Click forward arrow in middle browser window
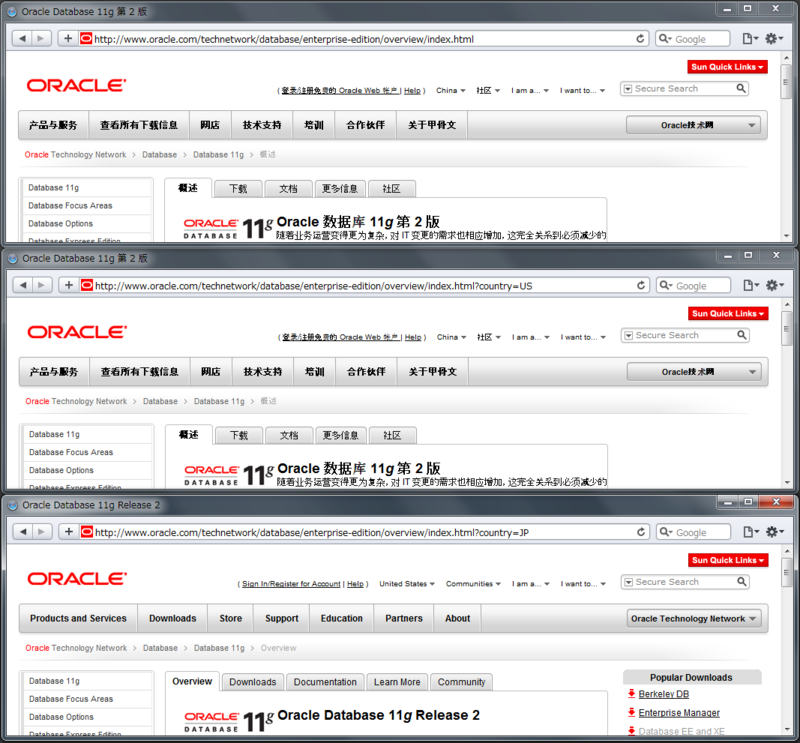Viewport: 800px width, 743px height. point(41,285)
